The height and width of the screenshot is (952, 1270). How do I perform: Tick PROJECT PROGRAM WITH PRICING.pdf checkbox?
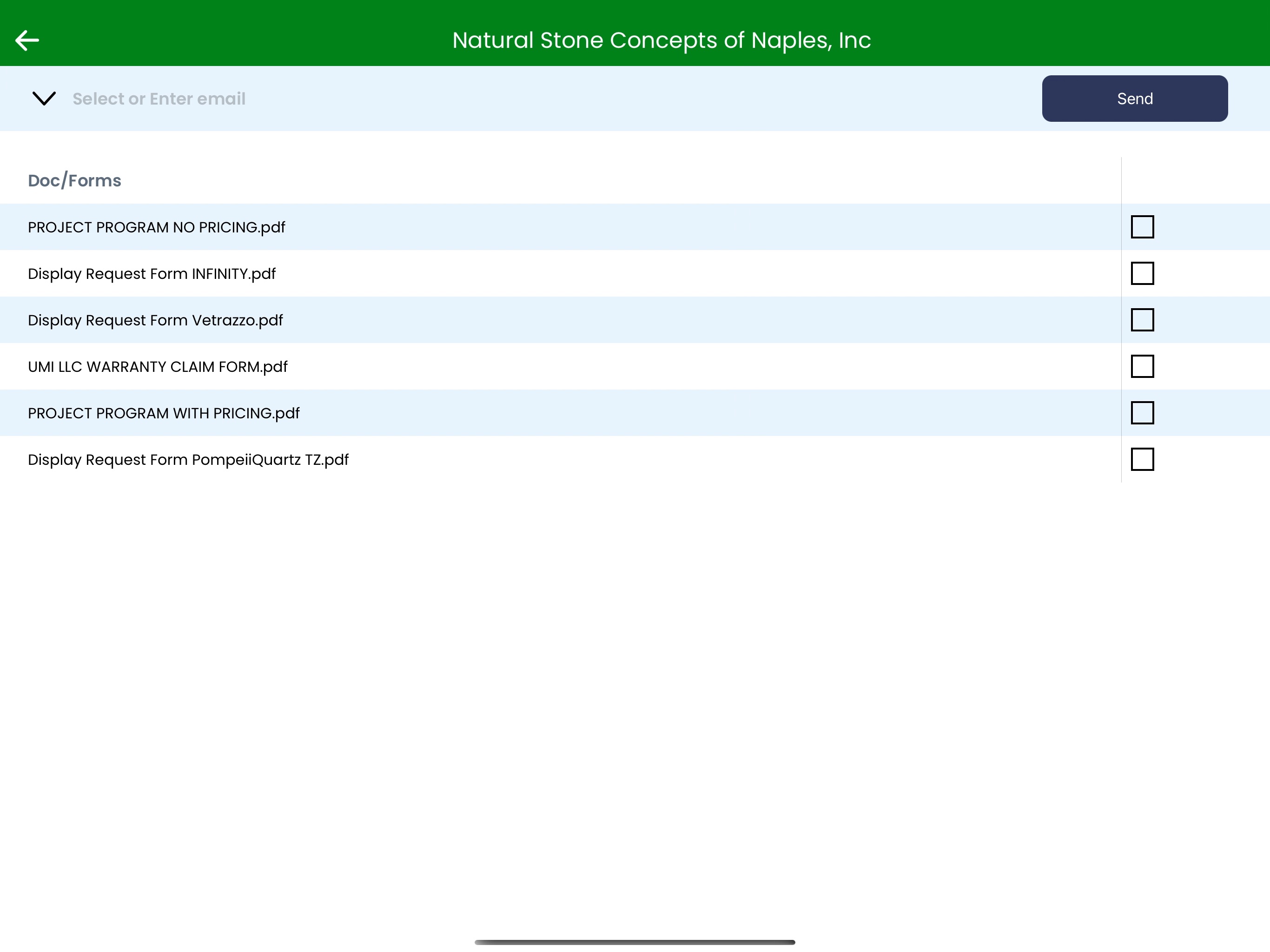click(1142, 413)
